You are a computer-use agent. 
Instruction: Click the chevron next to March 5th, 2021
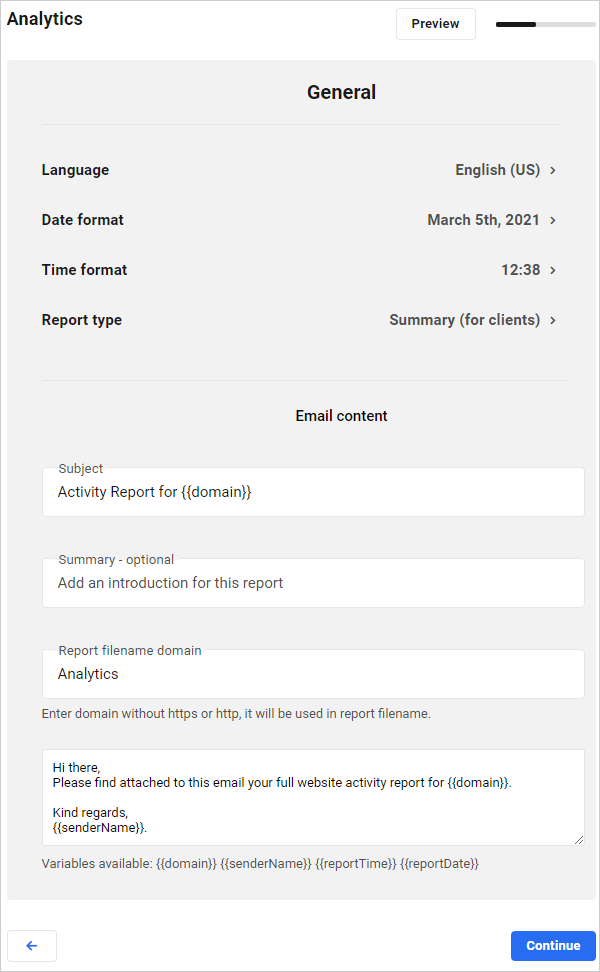(x=552, y=220)
